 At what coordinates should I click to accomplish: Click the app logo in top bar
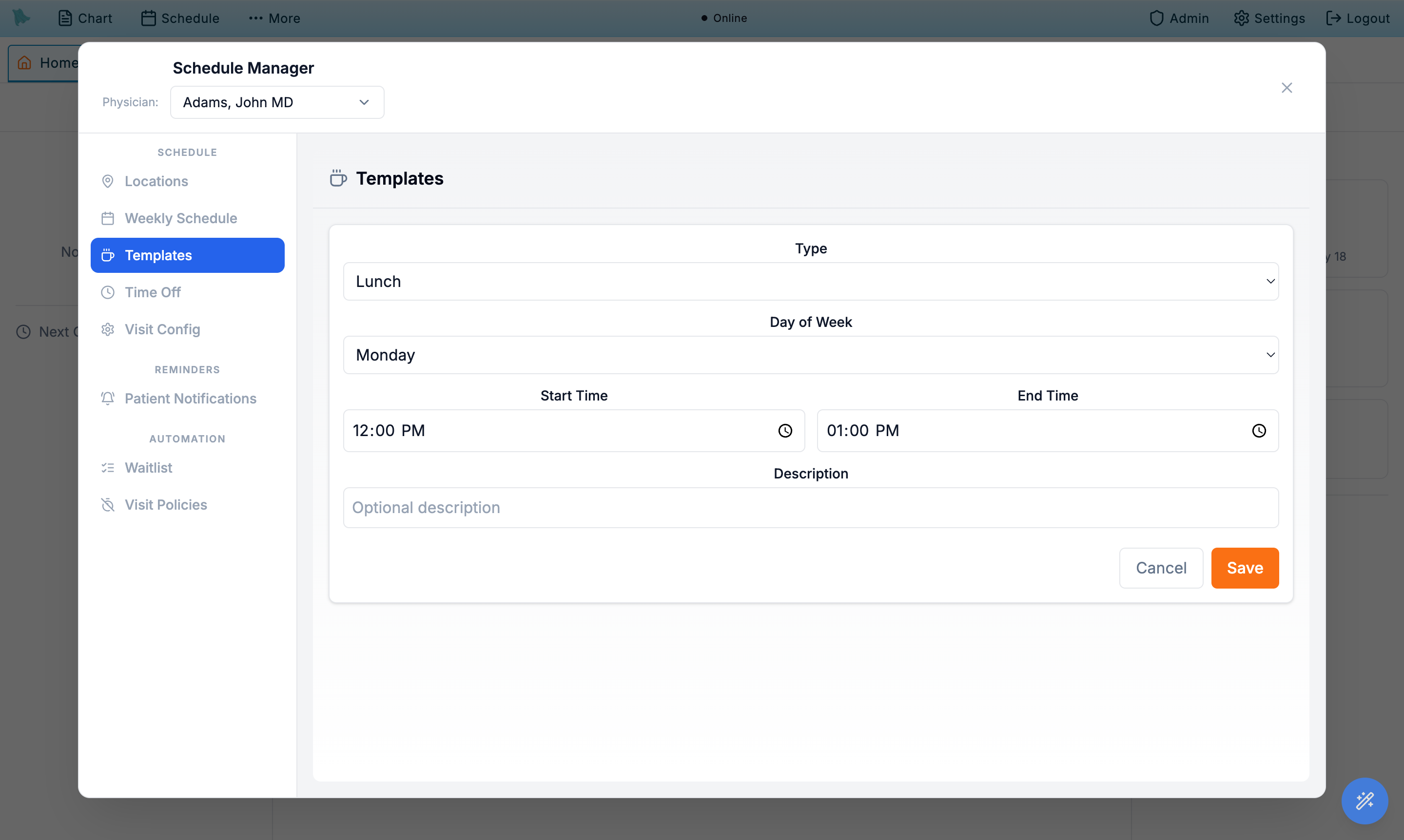21,18
